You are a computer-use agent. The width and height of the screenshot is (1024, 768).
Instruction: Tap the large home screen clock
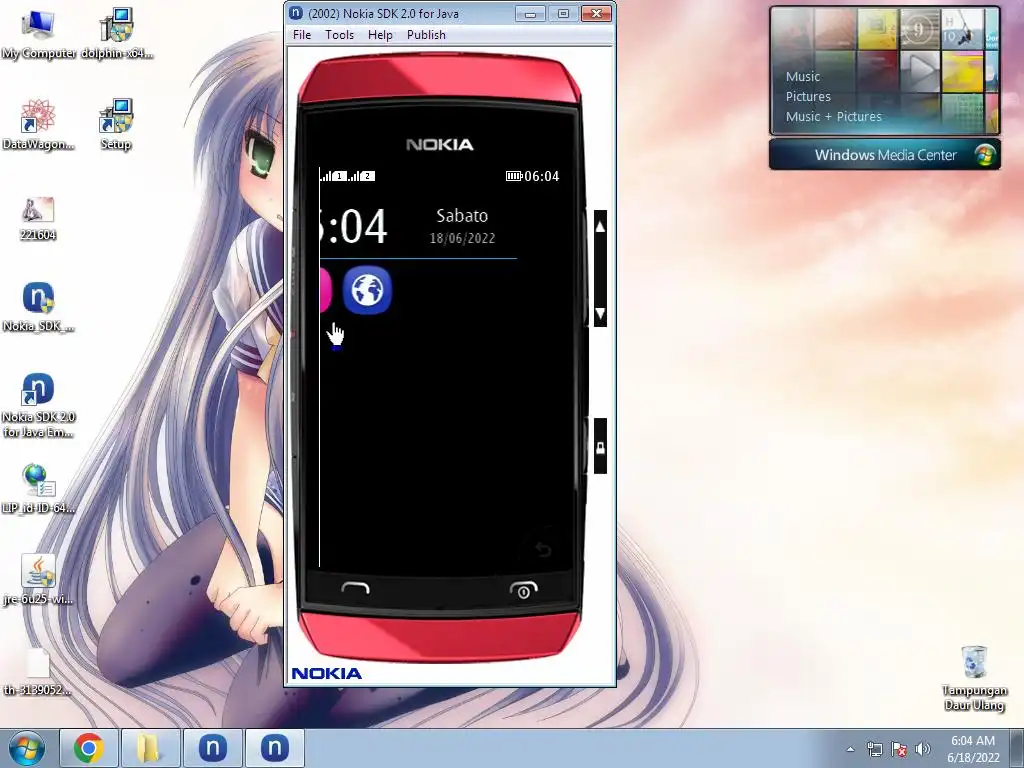point(354,227)
